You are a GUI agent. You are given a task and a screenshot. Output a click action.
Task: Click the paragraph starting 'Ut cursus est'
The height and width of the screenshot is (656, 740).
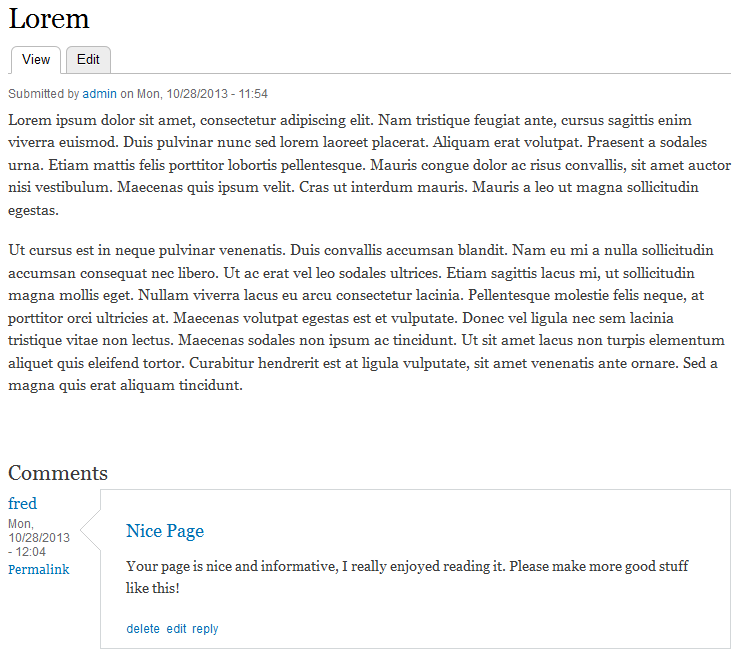[360, 318]
